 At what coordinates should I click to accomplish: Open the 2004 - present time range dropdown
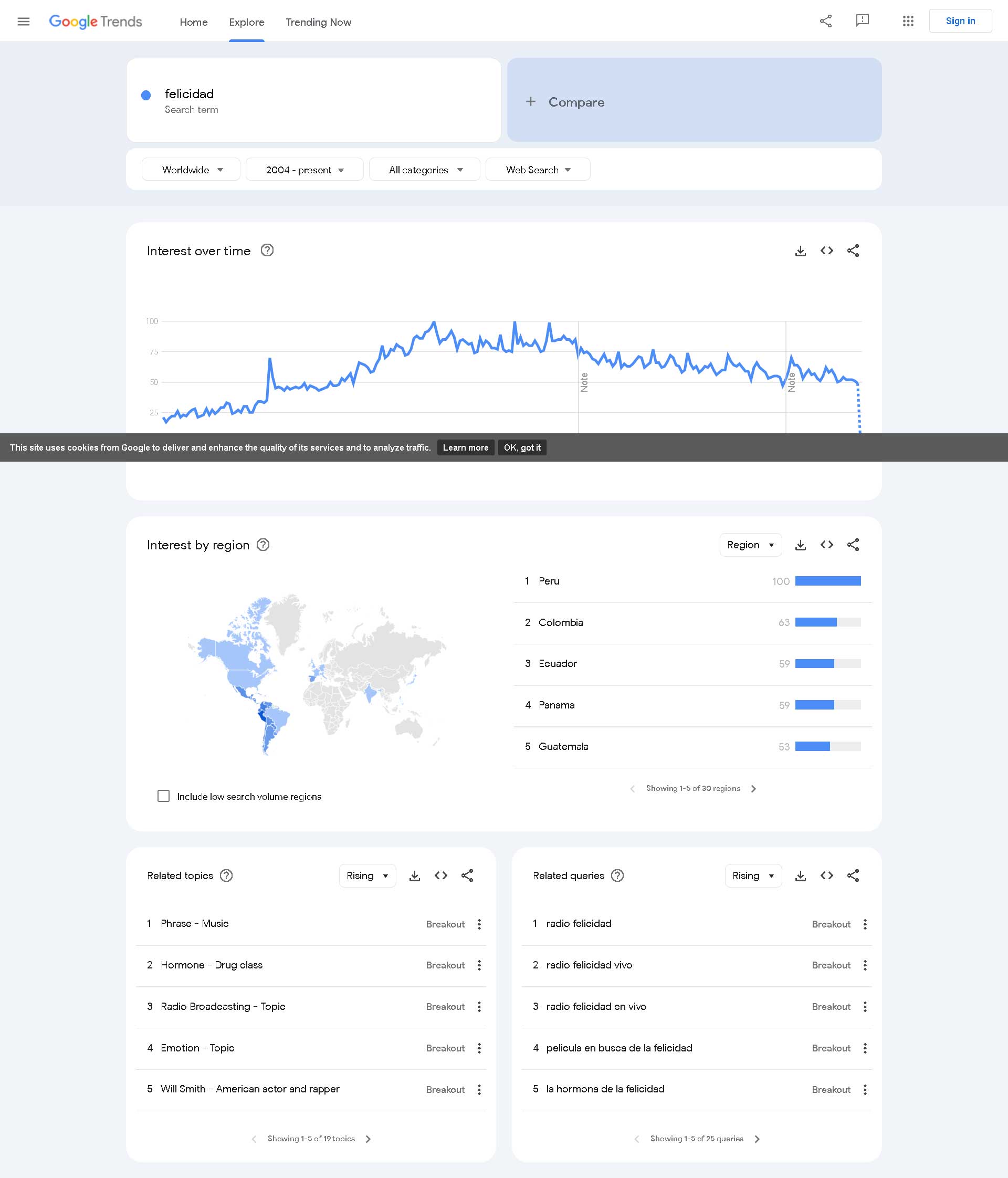(x=304, y=170)
